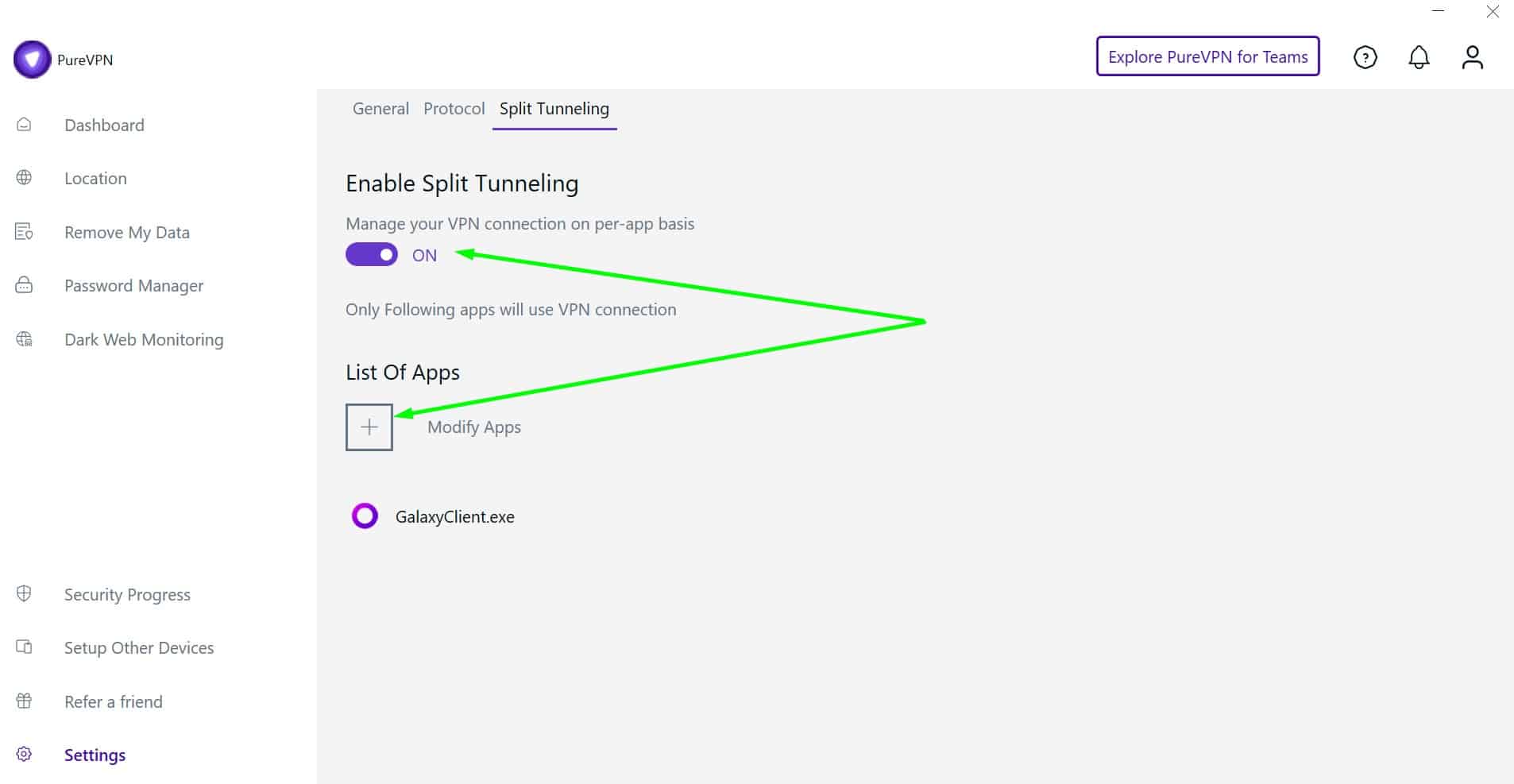Screen dimensions: 1514x784
Task: Click the Dashboard home icon
Action: pyautogui.click(x=25, y=125)
